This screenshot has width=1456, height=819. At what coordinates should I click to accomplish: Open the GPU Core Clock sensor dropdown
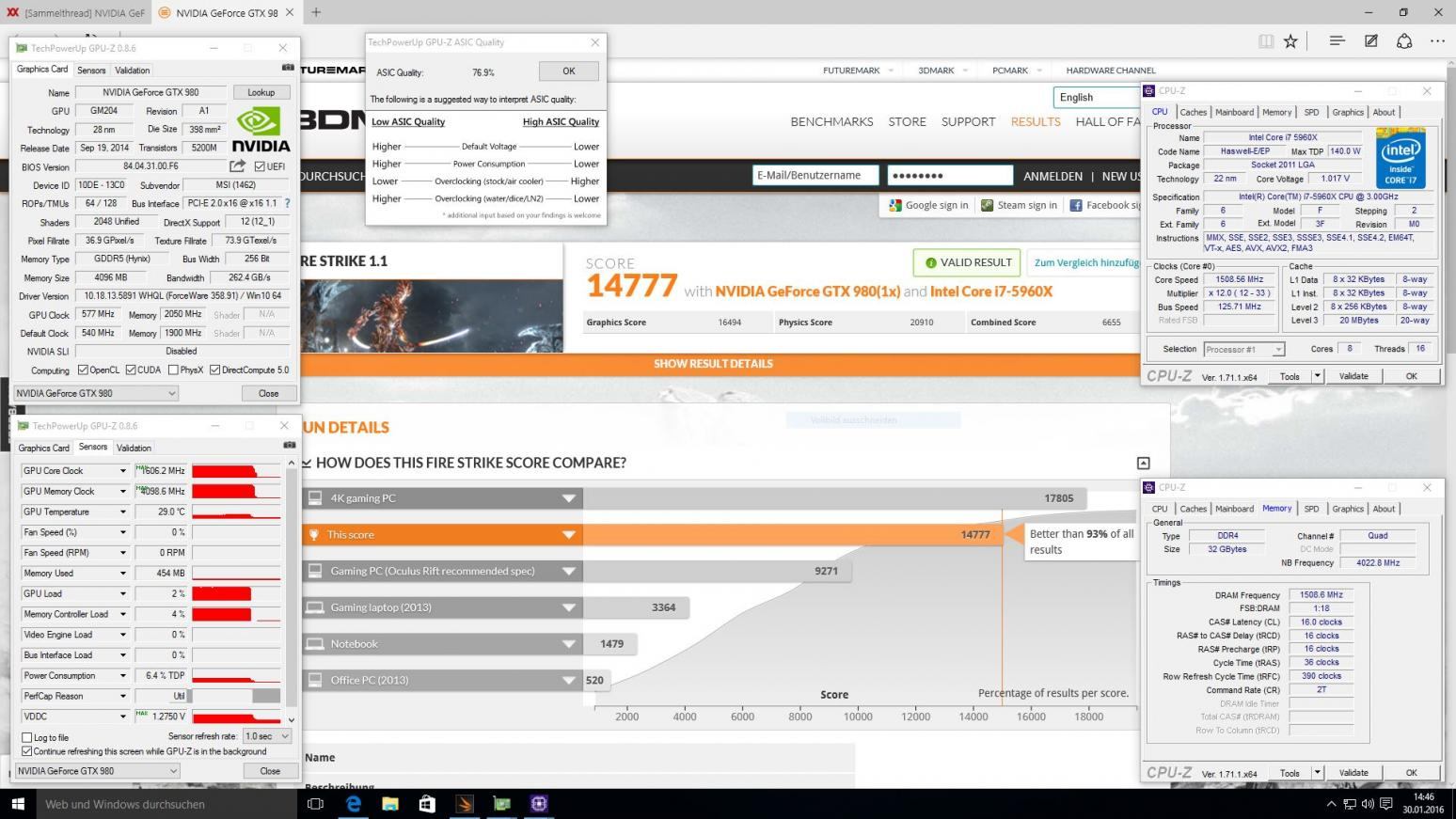tap(122, 471)
